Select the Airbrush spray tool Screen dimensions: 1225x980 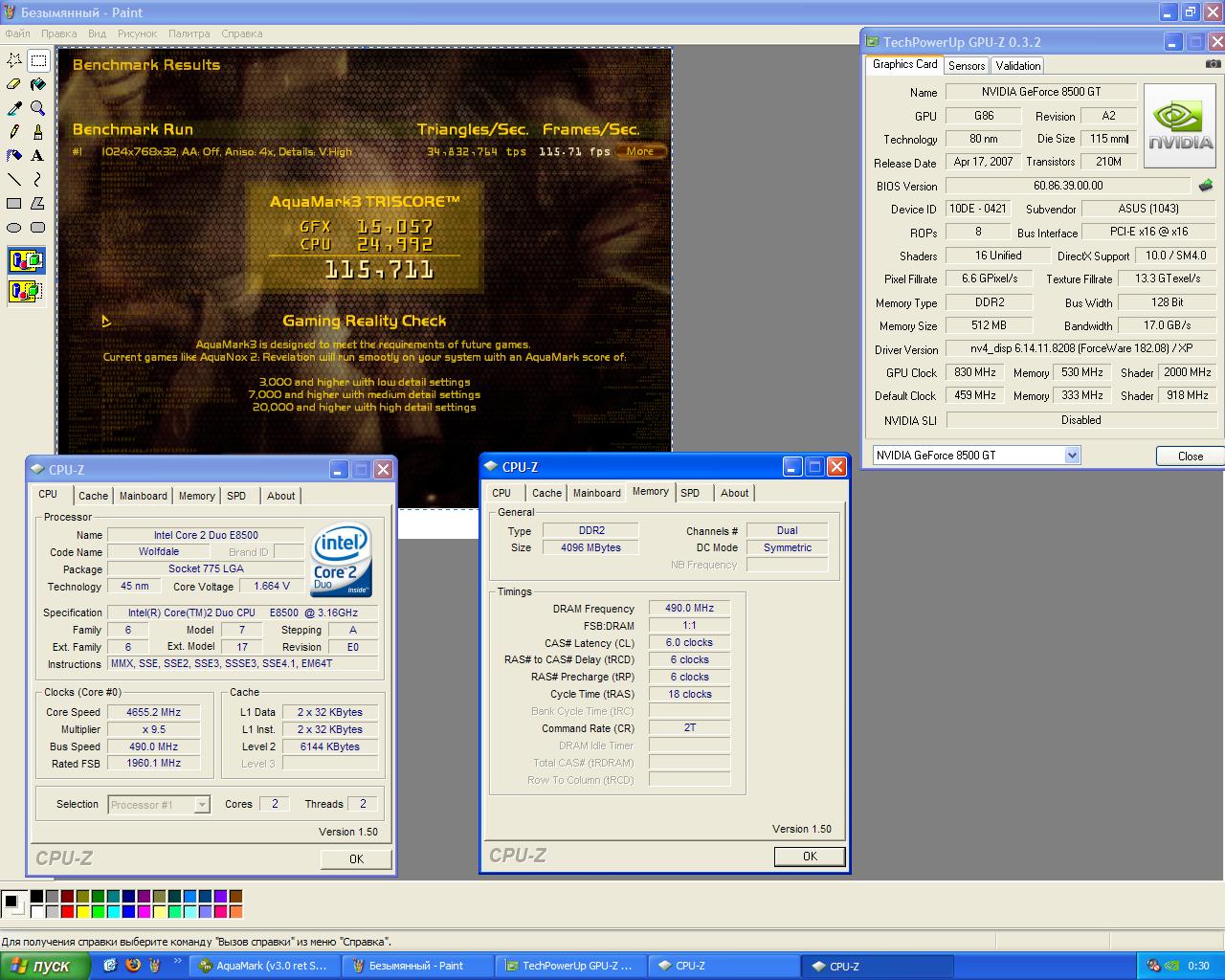(x=14, y=155)
